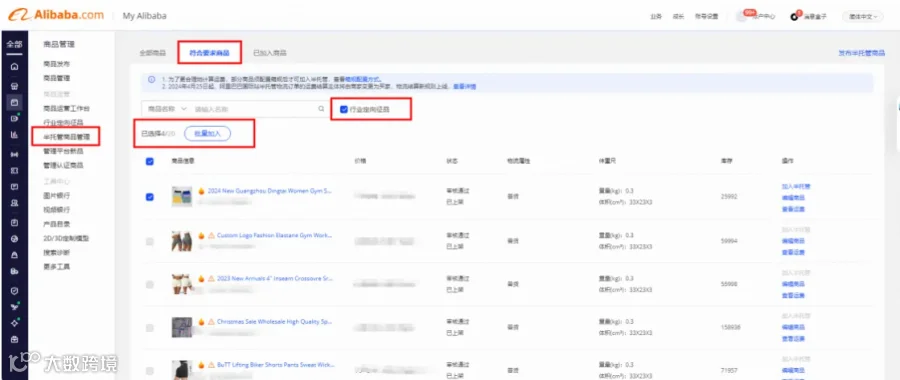900x380 pixels.
Task: Click the 批量加入 button
Action: coord(207,133)
